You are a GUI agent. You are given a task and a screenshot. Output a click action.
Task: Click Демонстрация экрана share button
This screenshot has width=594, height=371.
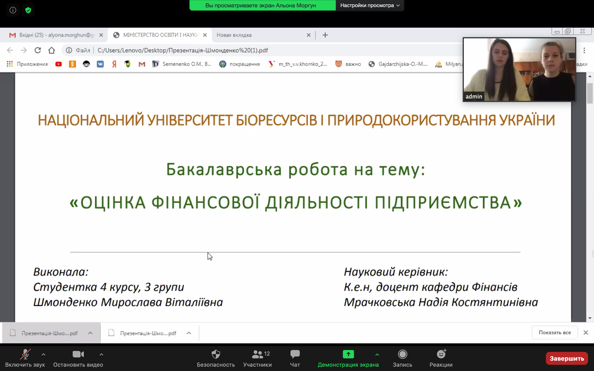point(348,358)
